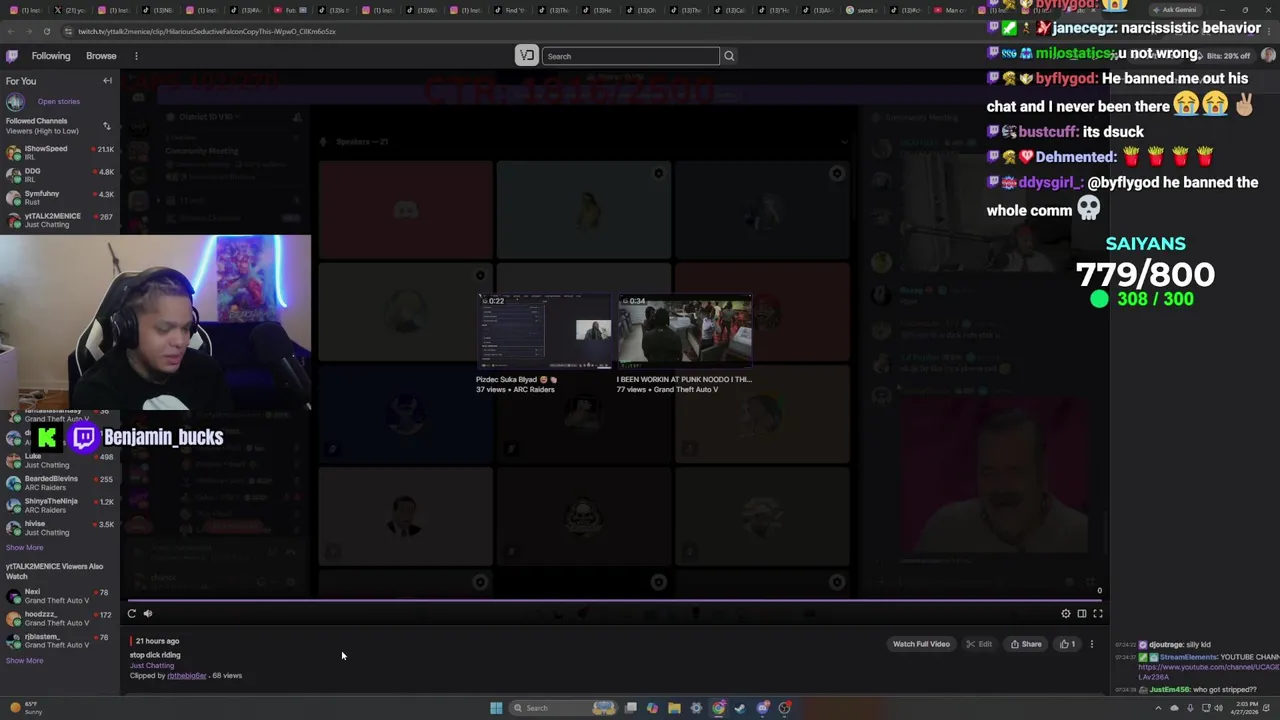Click the Edit clip button
Image resolution: width=1280 pixels, height=720 pixels.
click(x=979, y=644)
